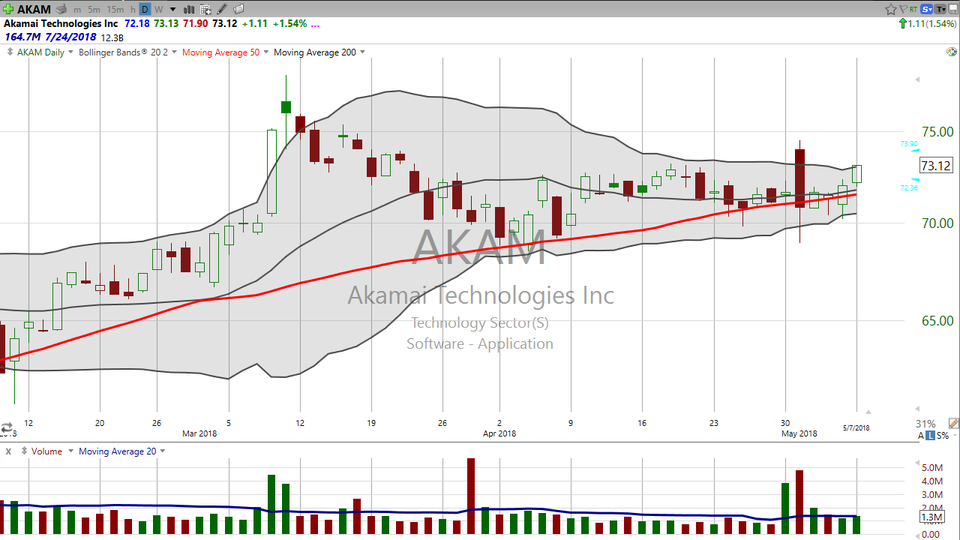Screen dimensions: 960x540
Task: Click the 73.12 current price label
Action: (936, 166)
